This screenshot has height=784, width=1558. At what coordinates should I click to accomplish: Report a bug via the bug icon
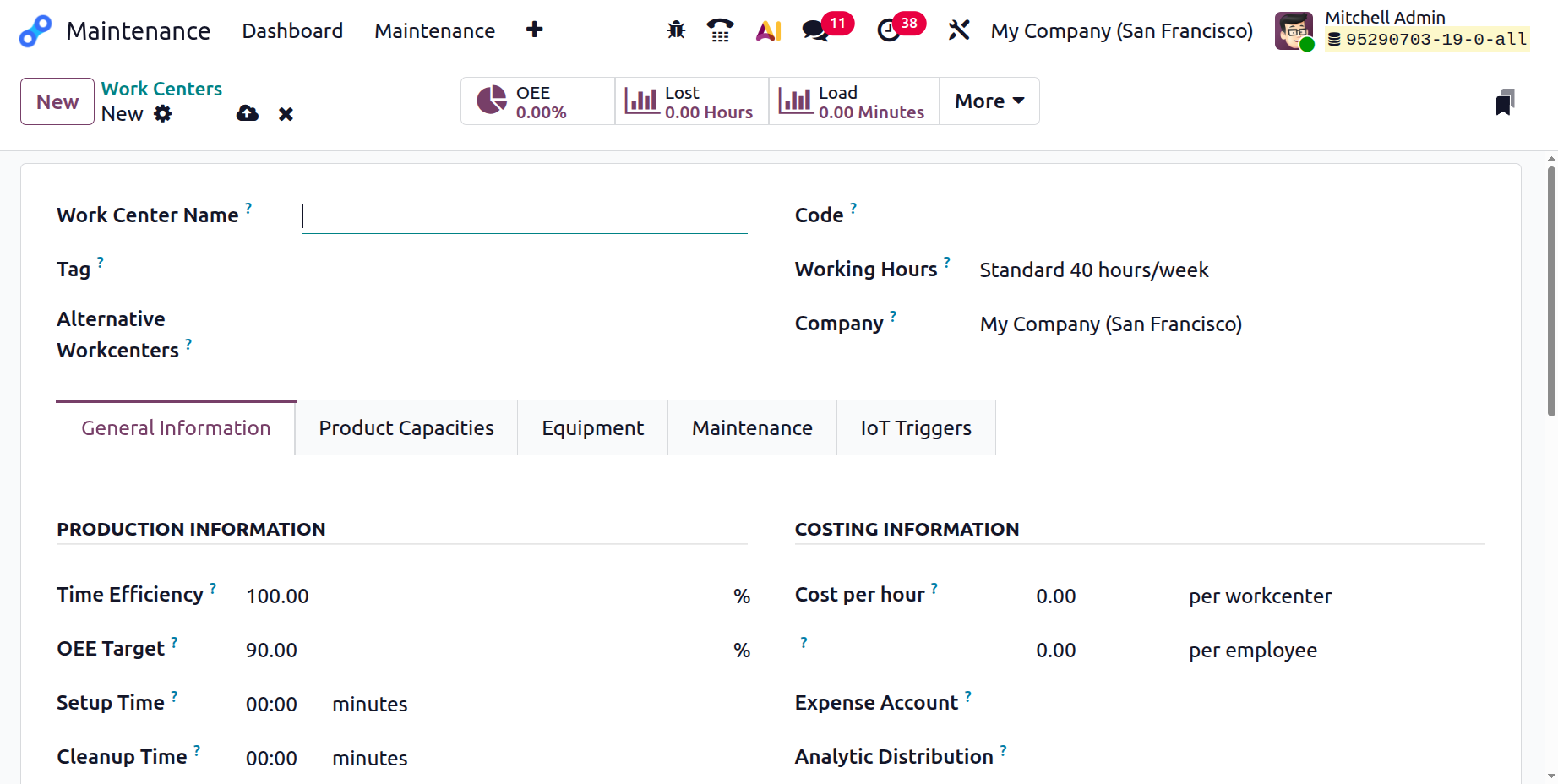(x=676, y=30)
